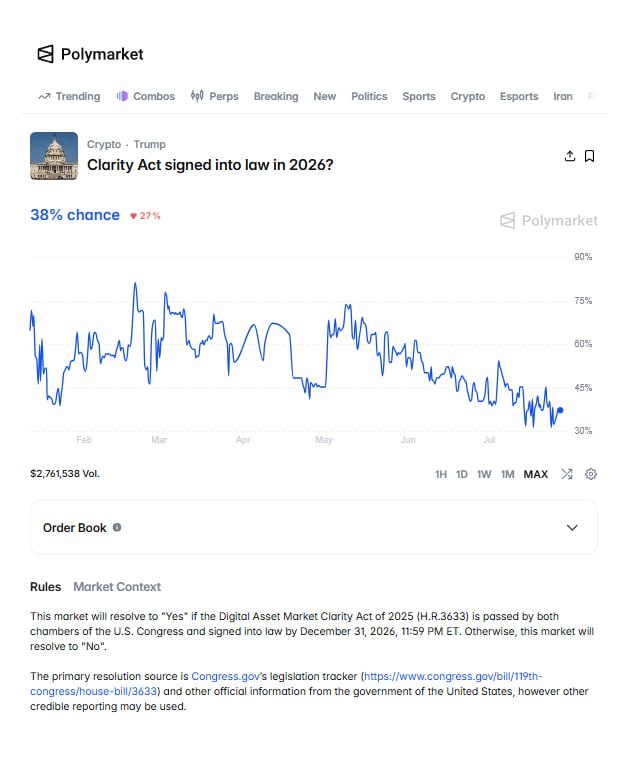Open the Congress.gov resolution source link

point(225,676)
